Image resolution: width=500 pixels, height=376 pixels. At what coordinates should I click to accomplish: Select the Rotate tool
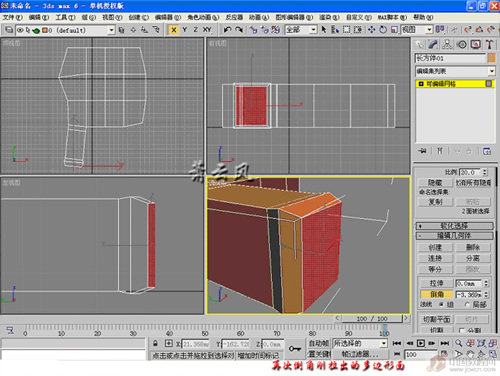(383, 30)
